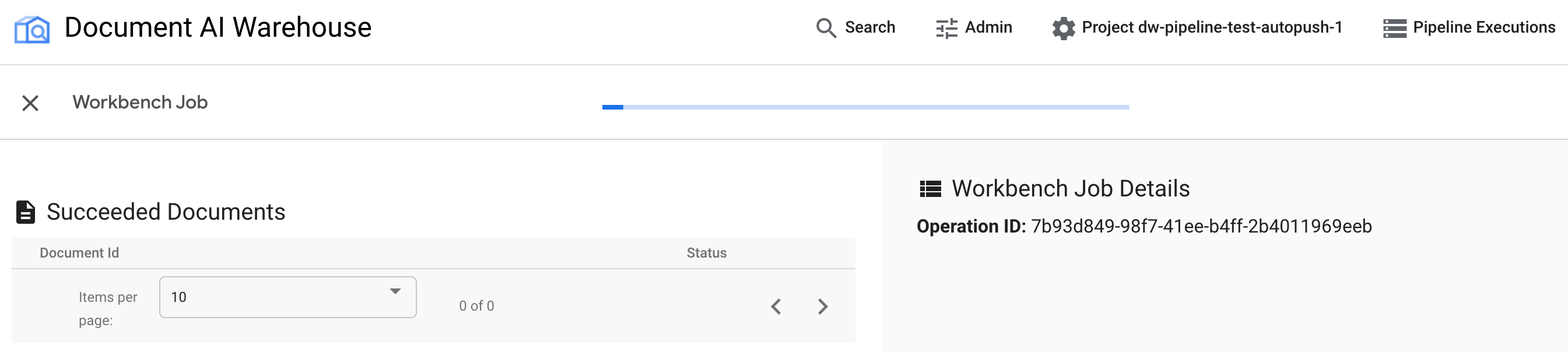This screenshot has height=352, width=1568.
Task: Click the Document Id column header
Action: [79, 253]
